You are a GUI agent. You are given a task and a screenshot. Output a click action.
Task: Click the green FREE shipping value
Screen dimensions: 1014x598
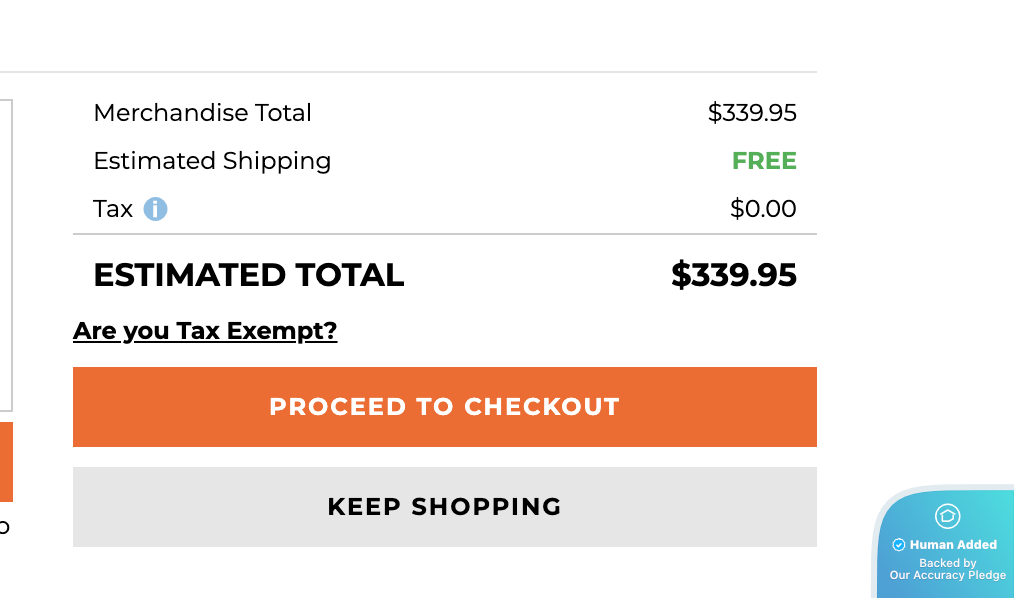click(x=764, y=161)
